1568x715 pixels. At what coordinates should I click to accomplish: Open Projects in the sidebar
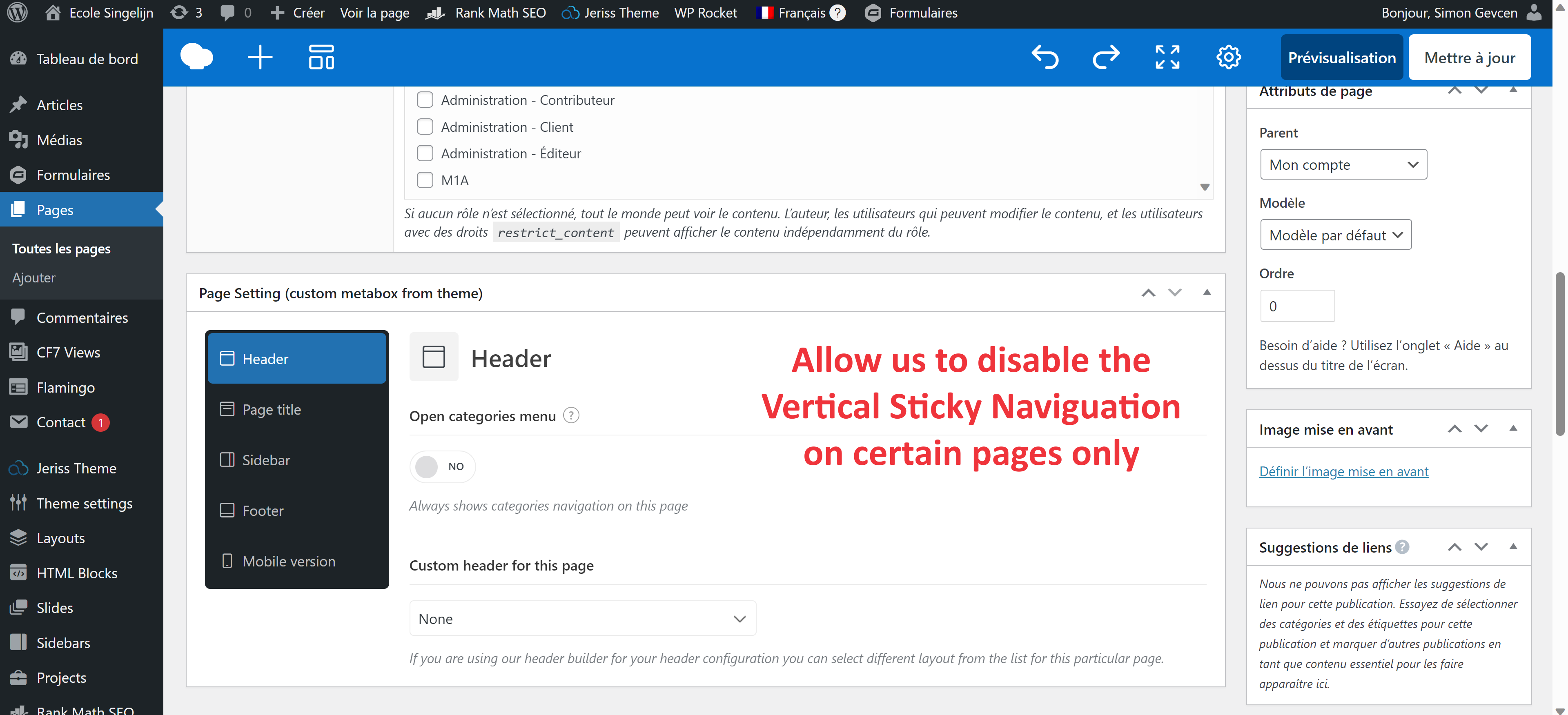coord(82,678)
